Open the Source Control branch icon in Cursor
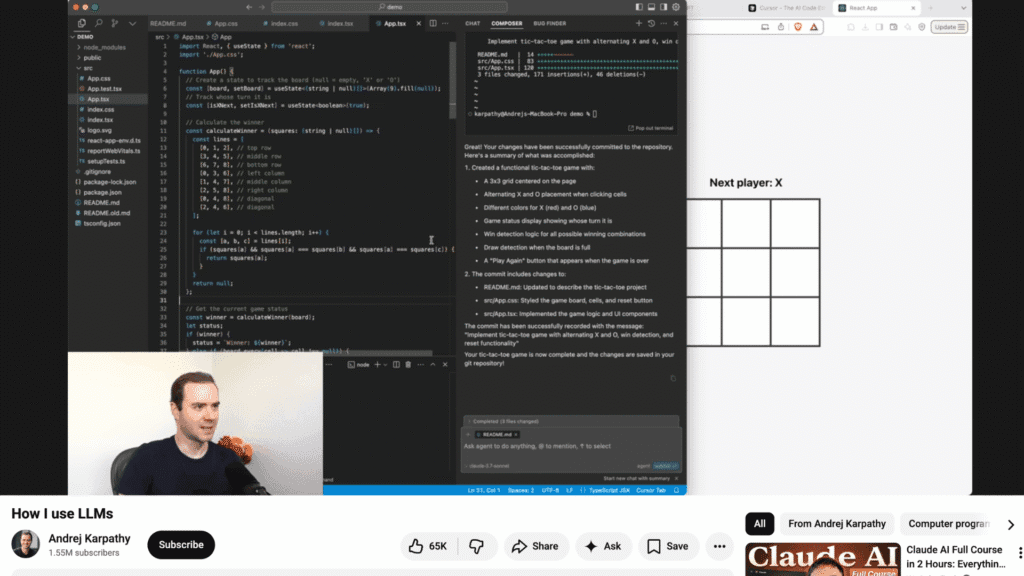 point(115,23)
